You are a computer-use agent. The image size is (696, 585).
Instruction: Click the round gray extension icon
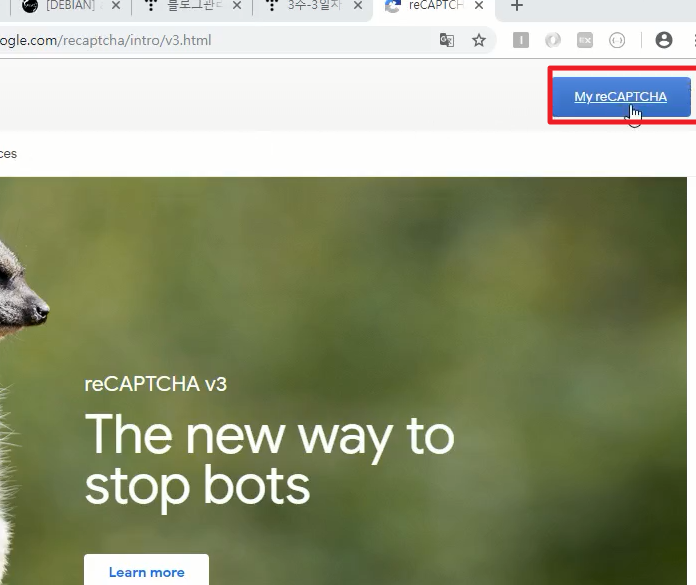pos(553,40)
